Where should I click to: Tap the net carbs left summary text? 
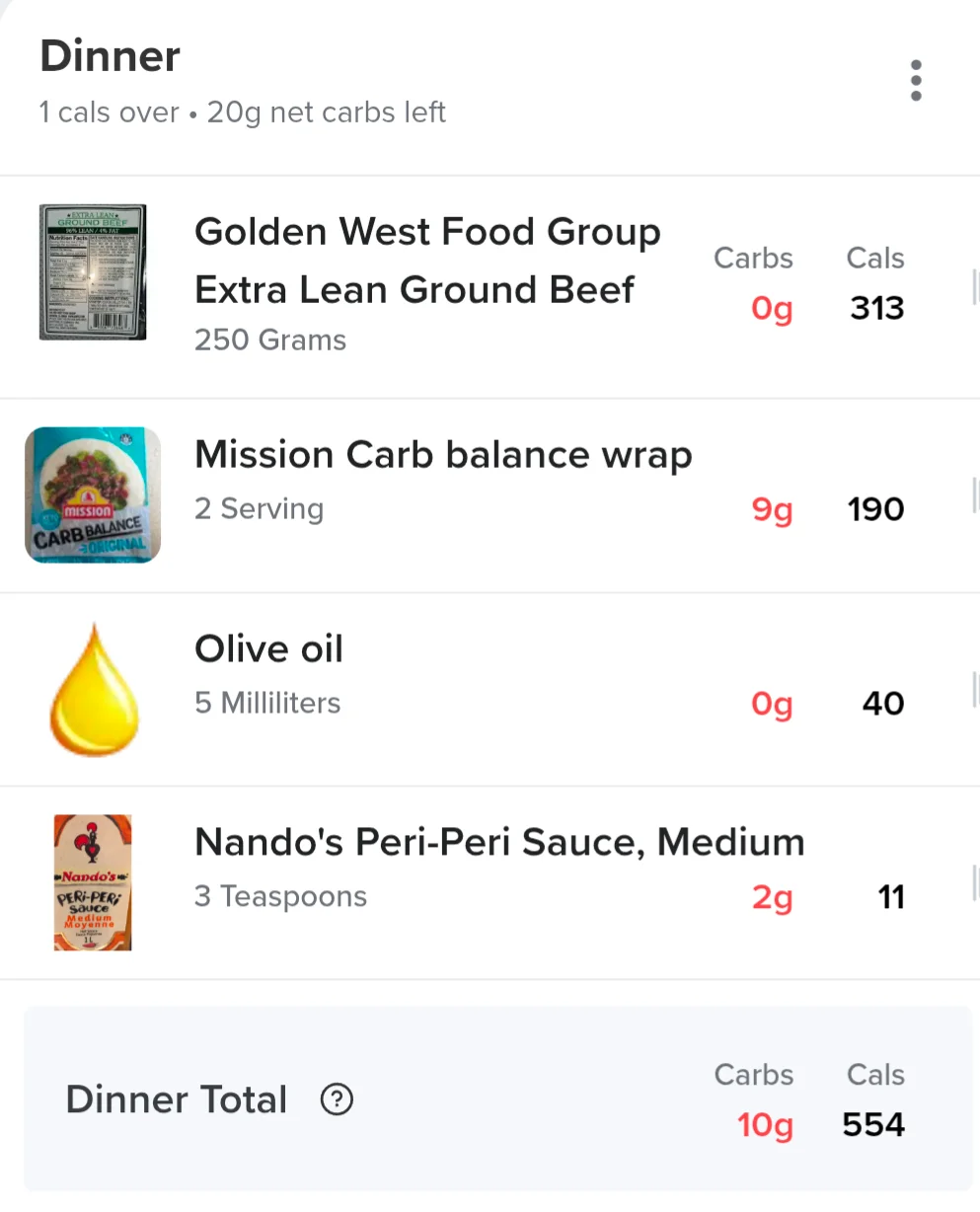tap(327, 113)
